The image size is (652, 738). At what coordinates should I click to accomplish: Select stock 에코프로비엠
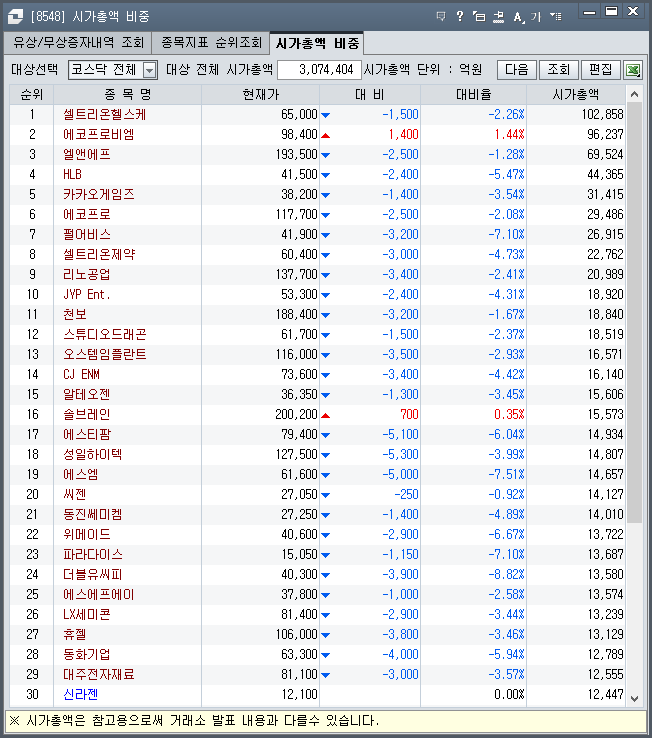[x=99, y=135]
